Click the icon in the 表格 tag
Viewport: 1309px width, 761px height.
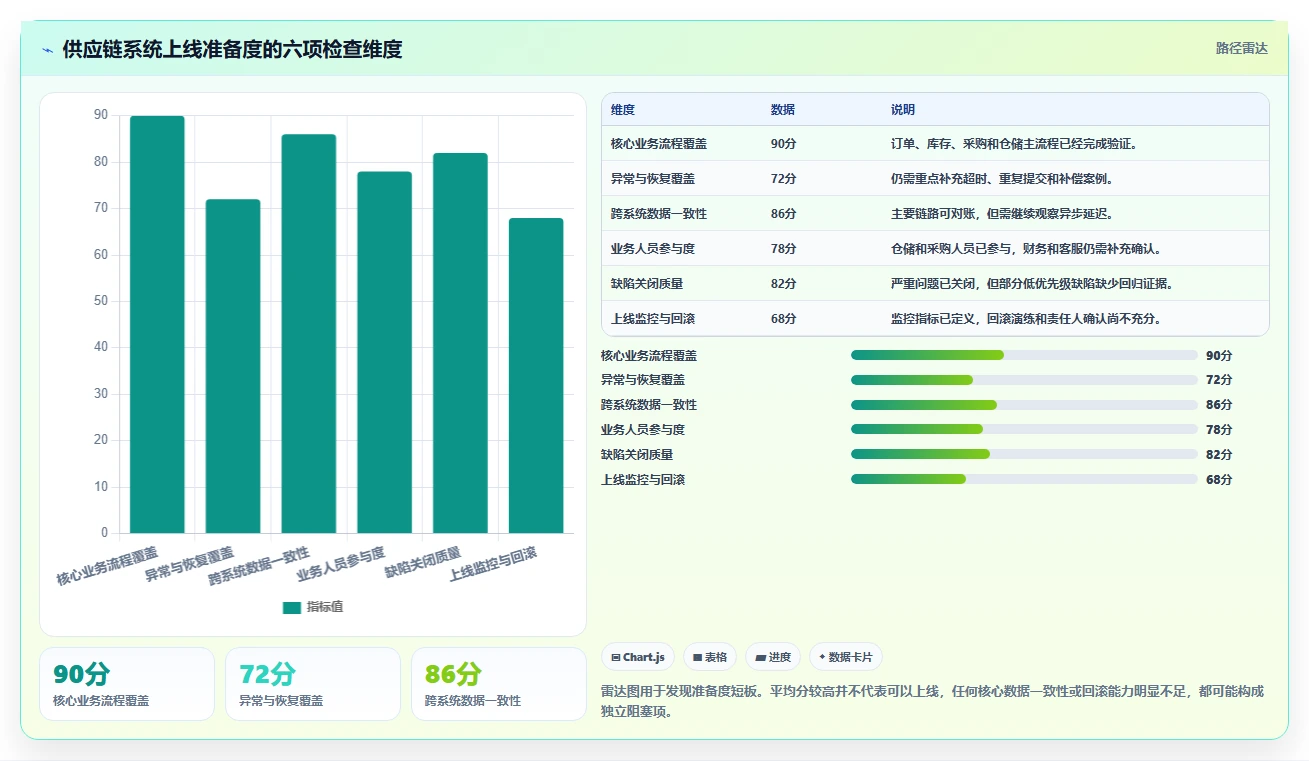pos(697,658)
